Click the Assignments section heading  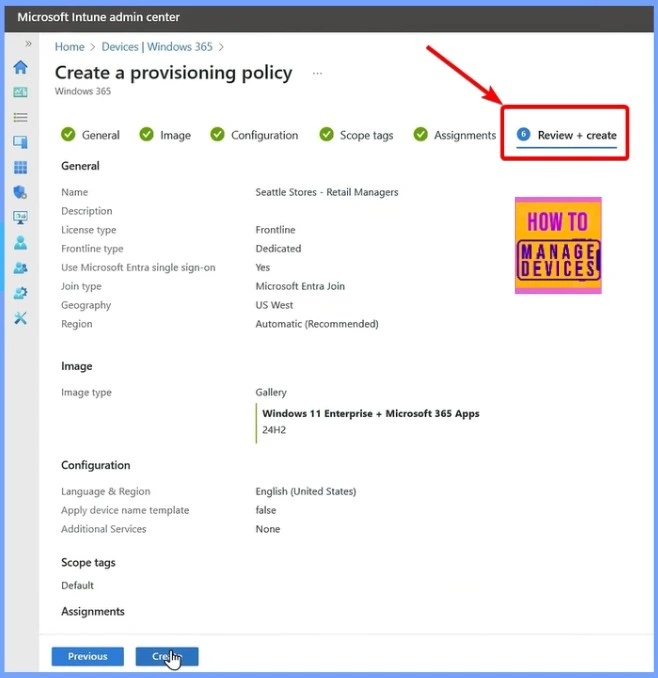[93, 611]
